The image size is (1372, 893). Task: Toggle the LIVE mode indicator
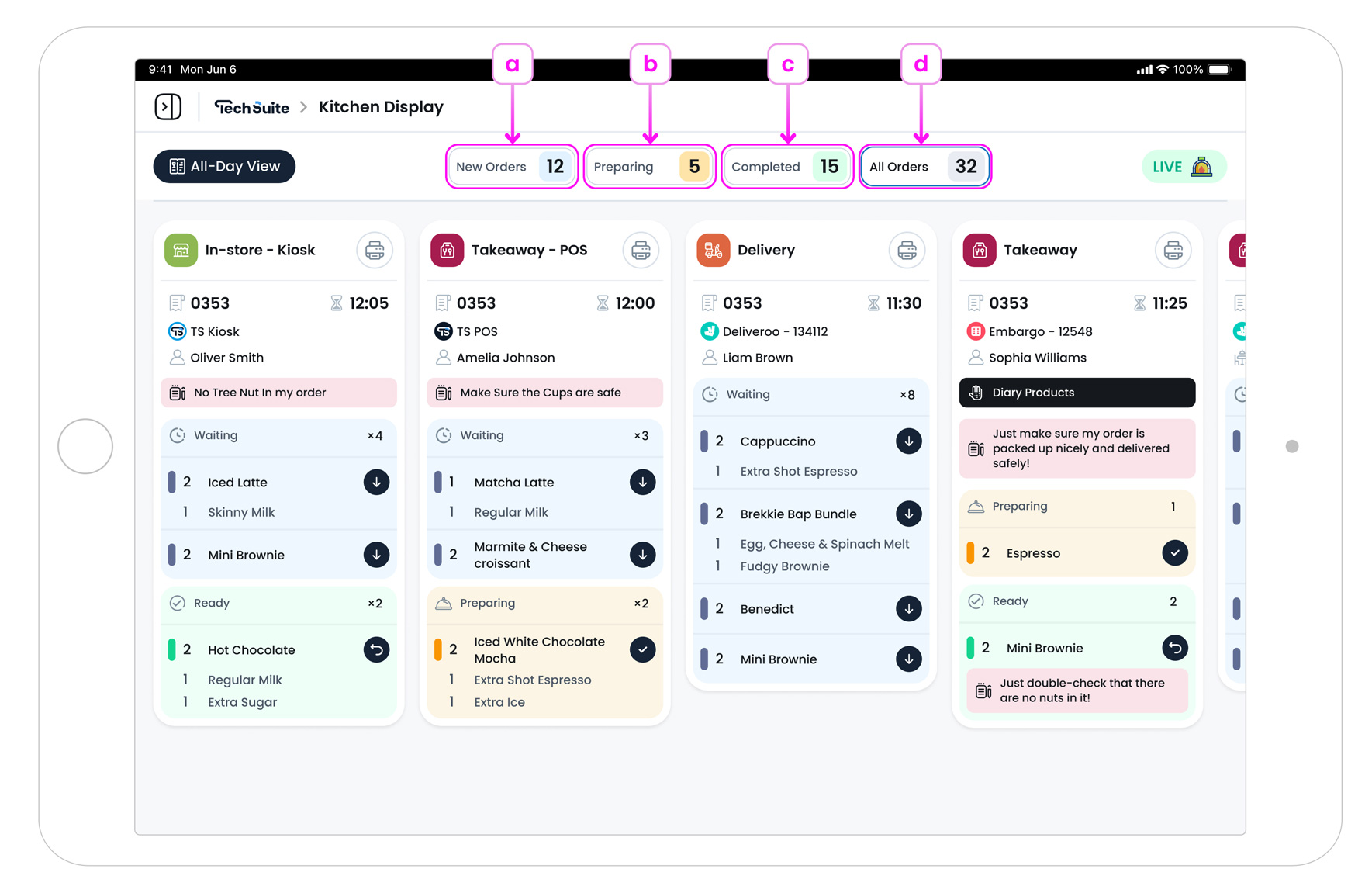point(1183,167)
